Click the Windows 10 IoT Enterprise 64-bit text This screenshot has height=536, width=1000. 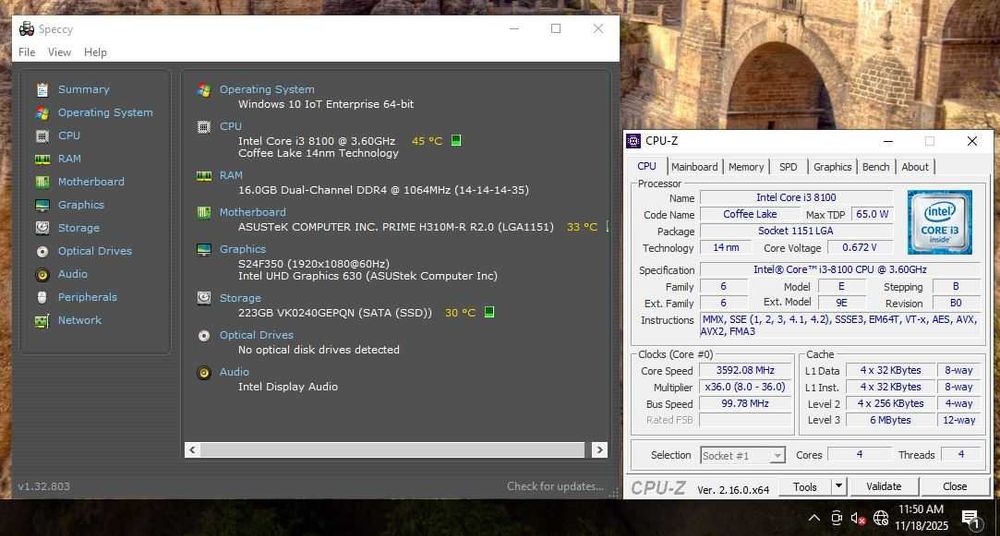click(x=326, y=104)
